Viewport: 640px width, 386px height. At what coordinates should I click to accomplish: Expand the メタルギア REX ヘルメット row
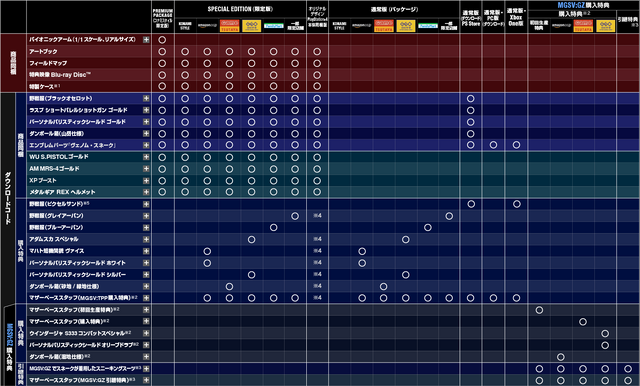pyautogui.click(x=146, y=192)
